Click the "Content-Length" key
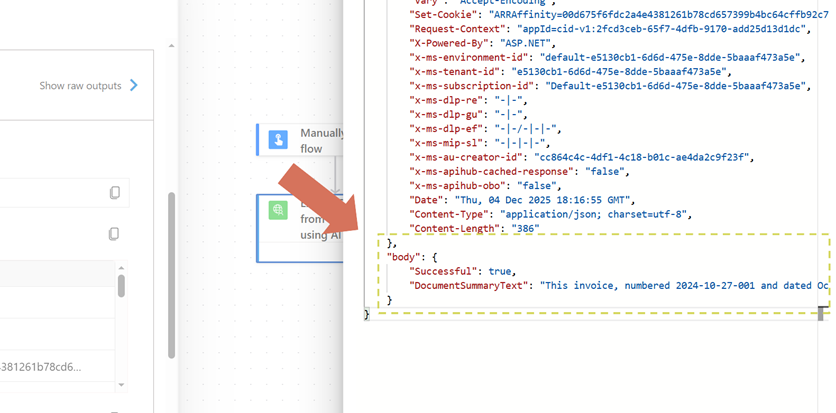Screen dimensions: 836x413 coord(455,229)
